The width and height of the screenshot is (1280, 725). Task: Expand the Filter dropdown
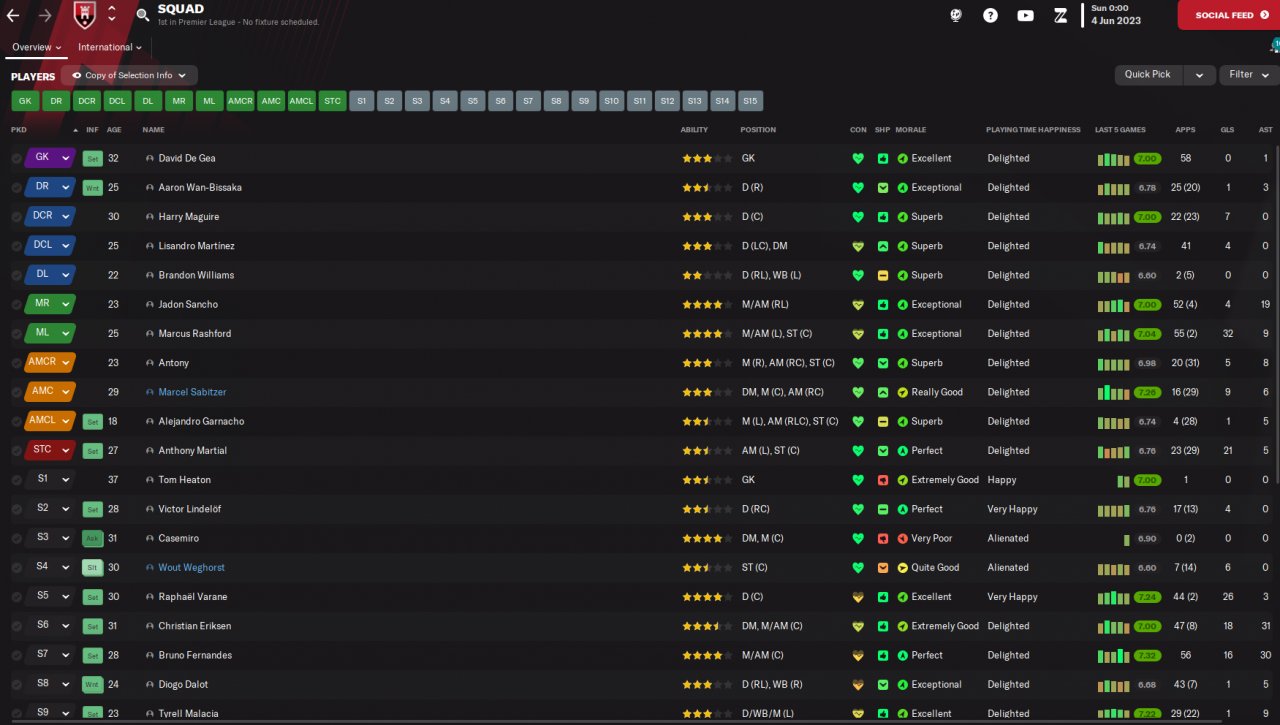pos(1249,75)
